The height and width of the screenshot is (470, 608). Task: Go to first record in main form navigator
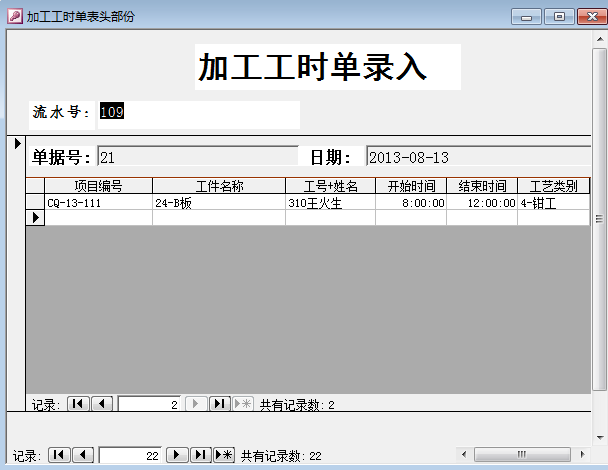(59, 454)
